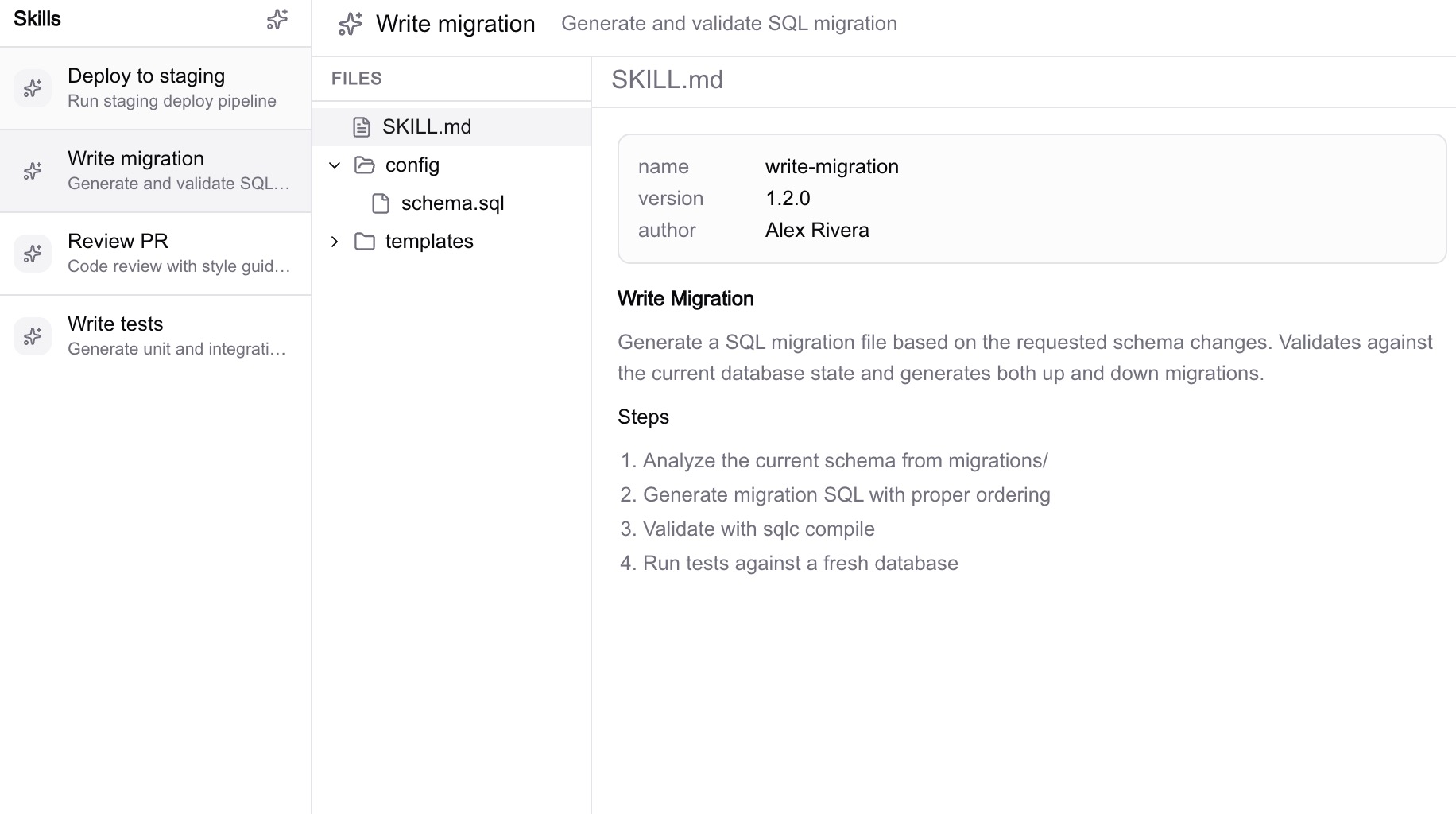
Task: Click the templates folder icon
Action: (x=365, y=242)
